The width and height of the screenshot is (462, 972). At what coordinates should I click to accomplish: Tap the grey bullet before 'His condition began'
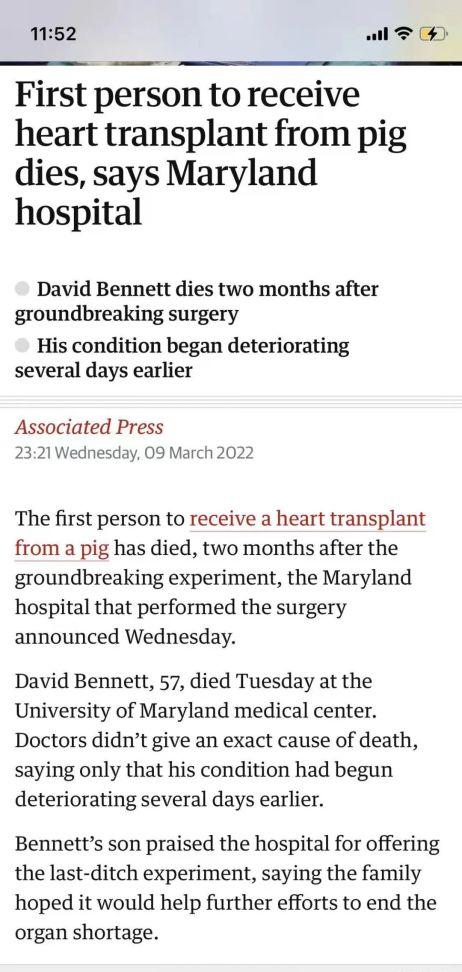22,345
